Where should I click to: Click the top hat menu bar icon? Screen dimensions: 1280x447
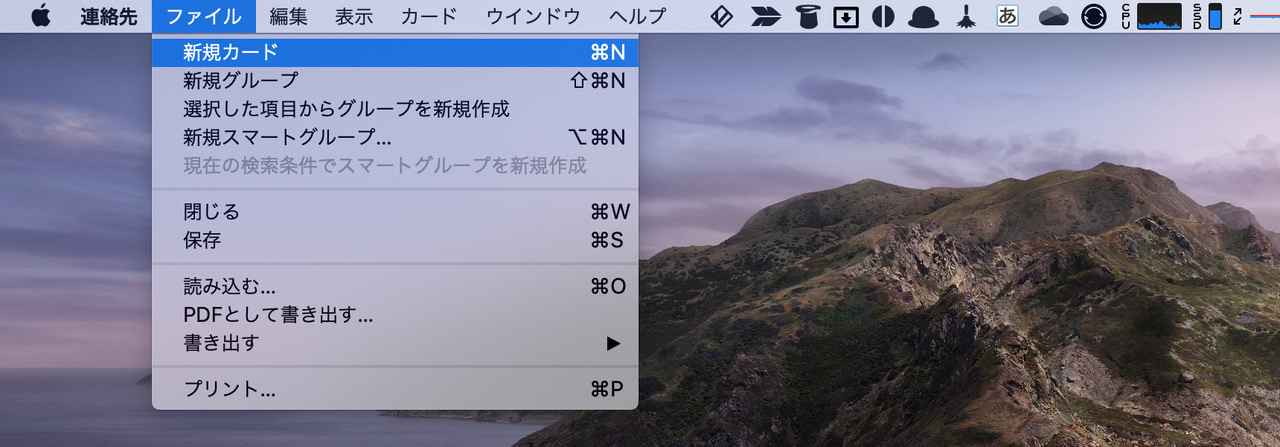[807, 16]
